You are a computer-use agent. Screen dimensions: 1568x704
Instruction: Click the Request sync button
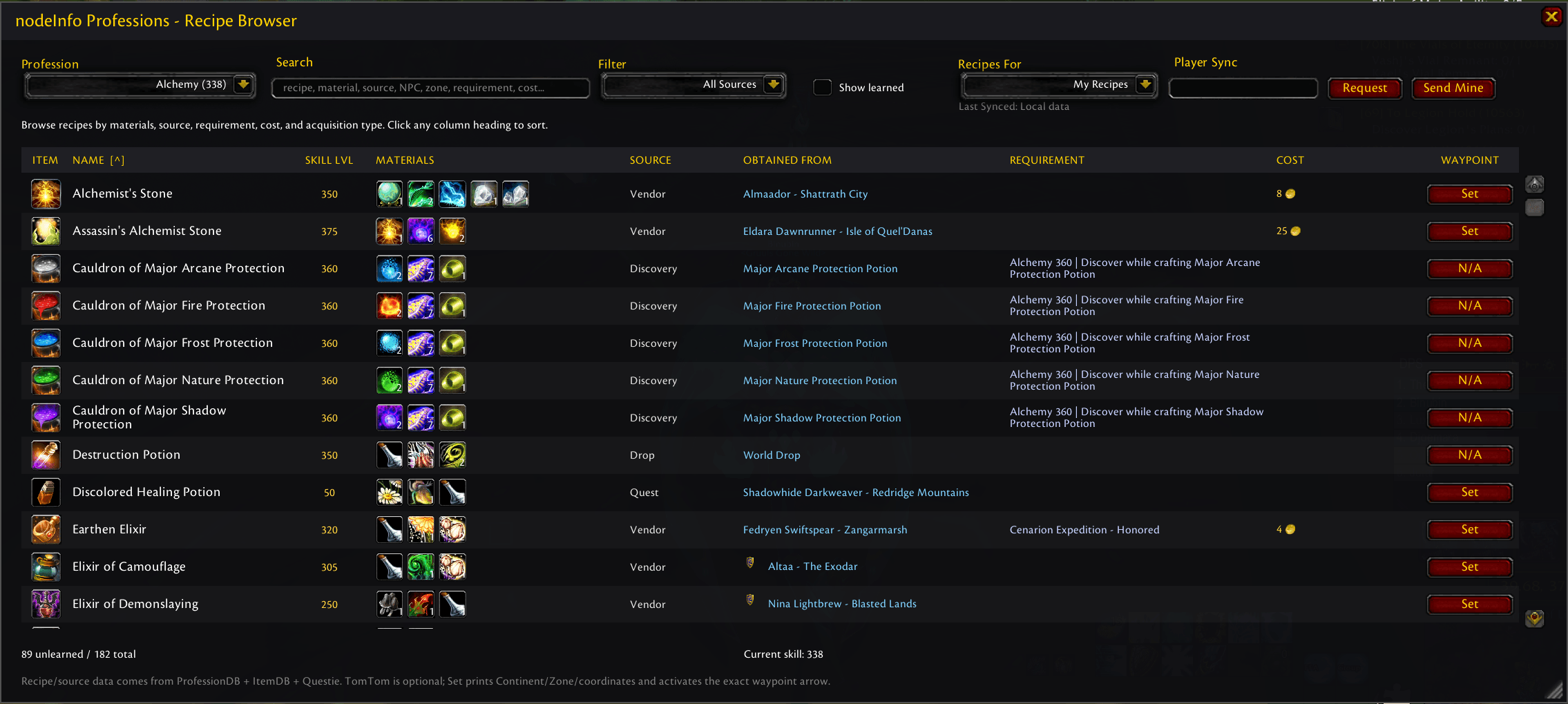pyautogui.click(x=1365, y=88)
